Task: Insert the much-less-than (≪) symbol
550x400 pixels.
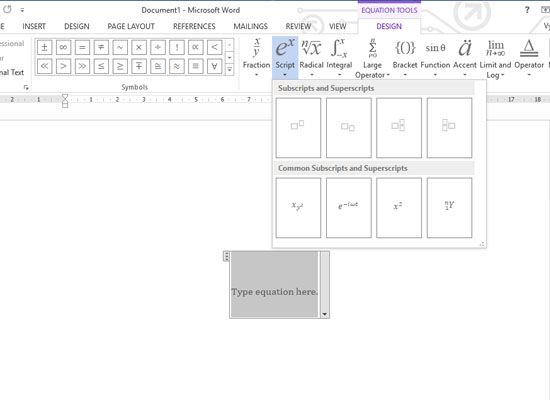Action: click(x=45, y=66)
